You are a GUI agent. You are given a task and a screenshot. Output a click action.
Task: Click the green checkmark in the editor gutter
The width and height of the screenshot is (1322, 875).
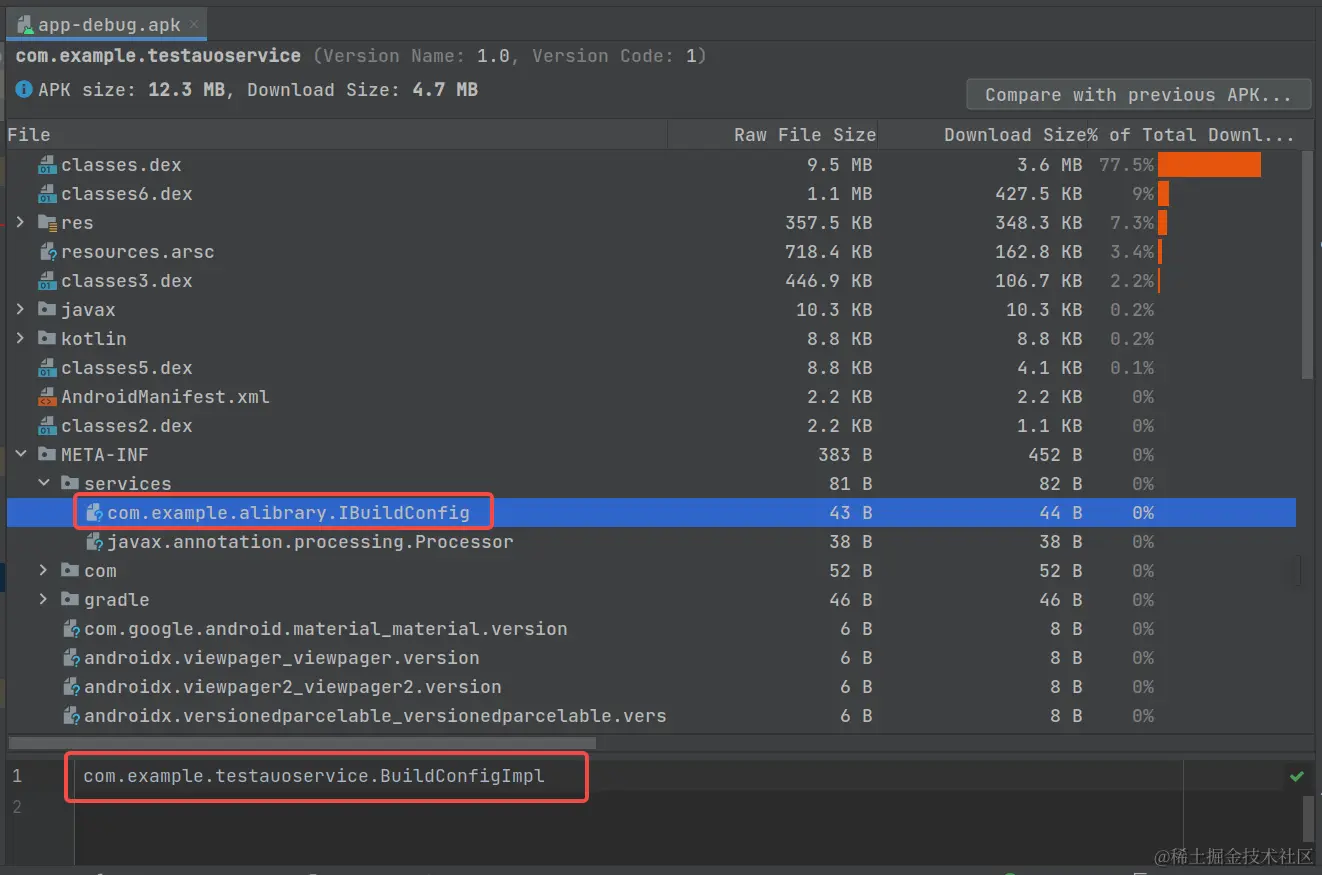click(x=1297, y=775)
